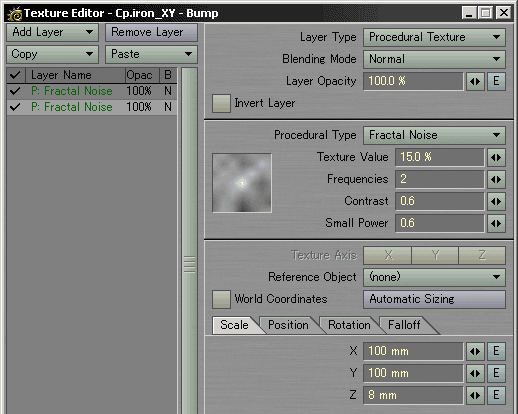518x414 pixels.
Task: Click Z scale 8 mm field
Action: tap(413, 395)
